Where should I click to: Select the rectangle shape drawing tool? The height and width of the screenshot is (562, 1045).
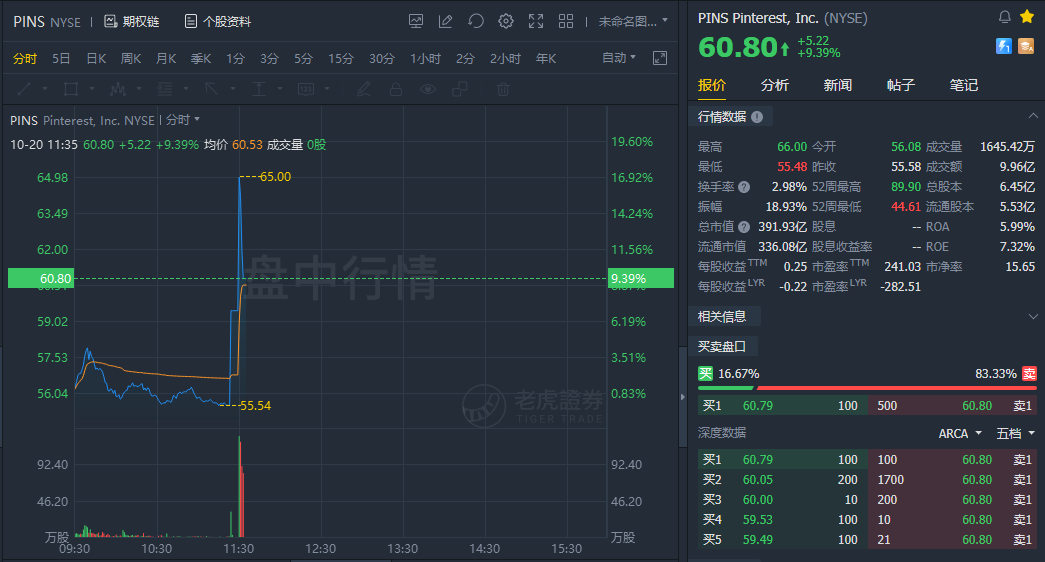(x=71, y=89)
